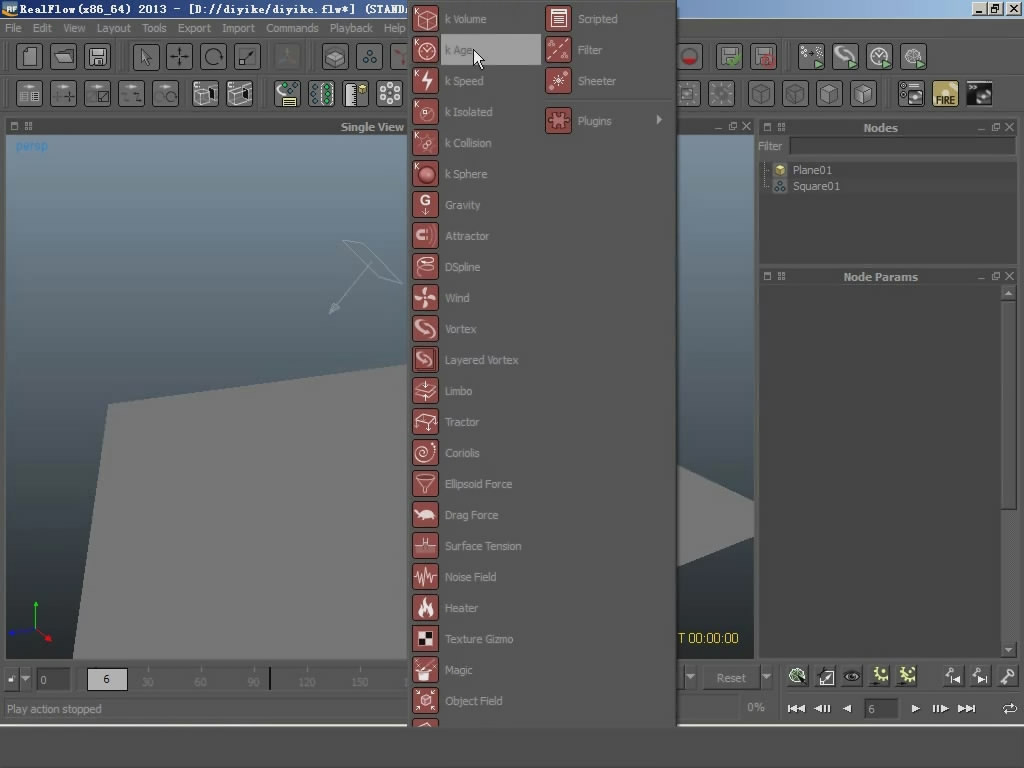
Task: Select Plane01 in the Nodes list
Action: [812, 170]
